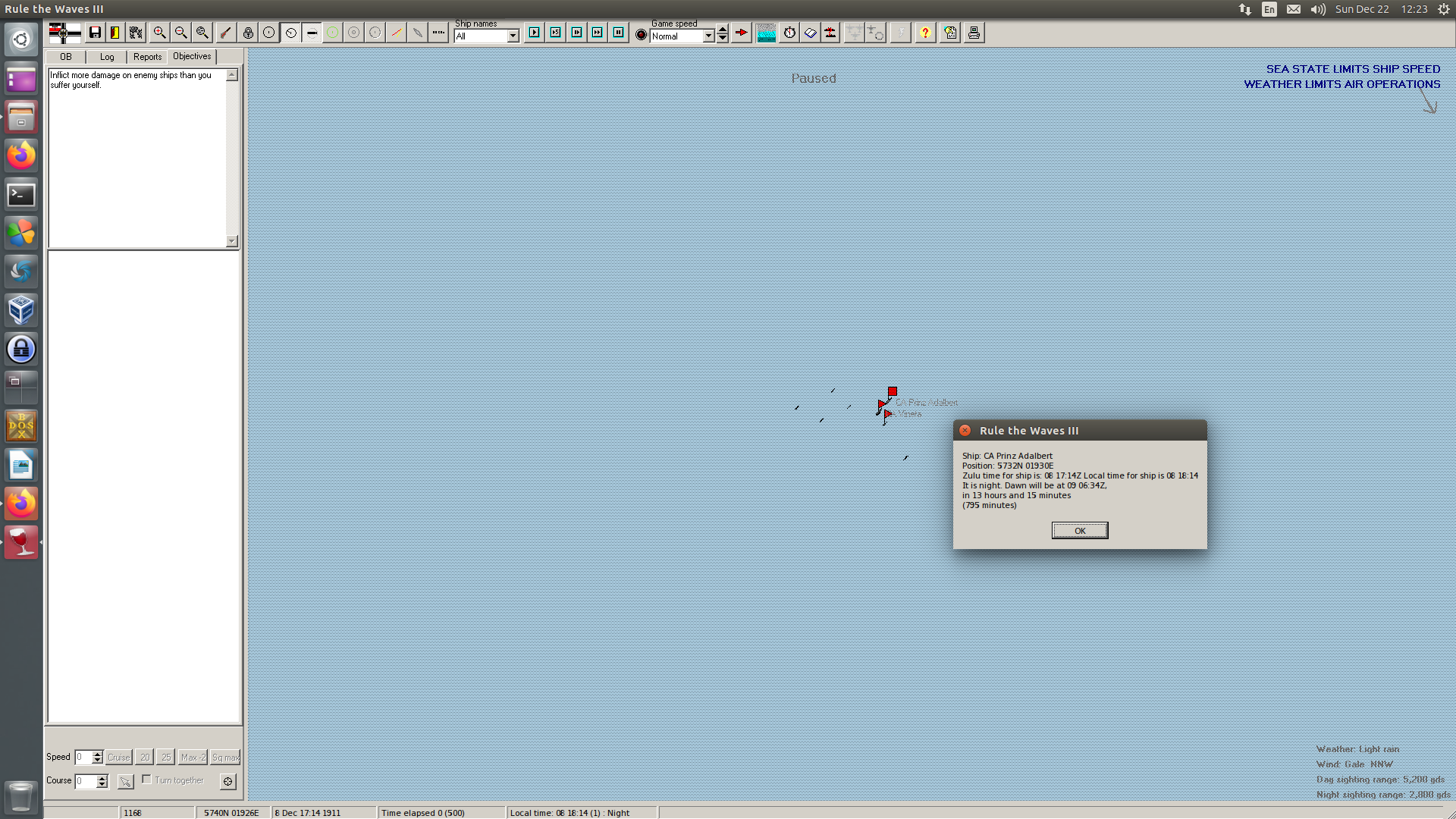The image size is (1456, 819).
Task: Pause the game with the pause button
Action: point(619,33)
